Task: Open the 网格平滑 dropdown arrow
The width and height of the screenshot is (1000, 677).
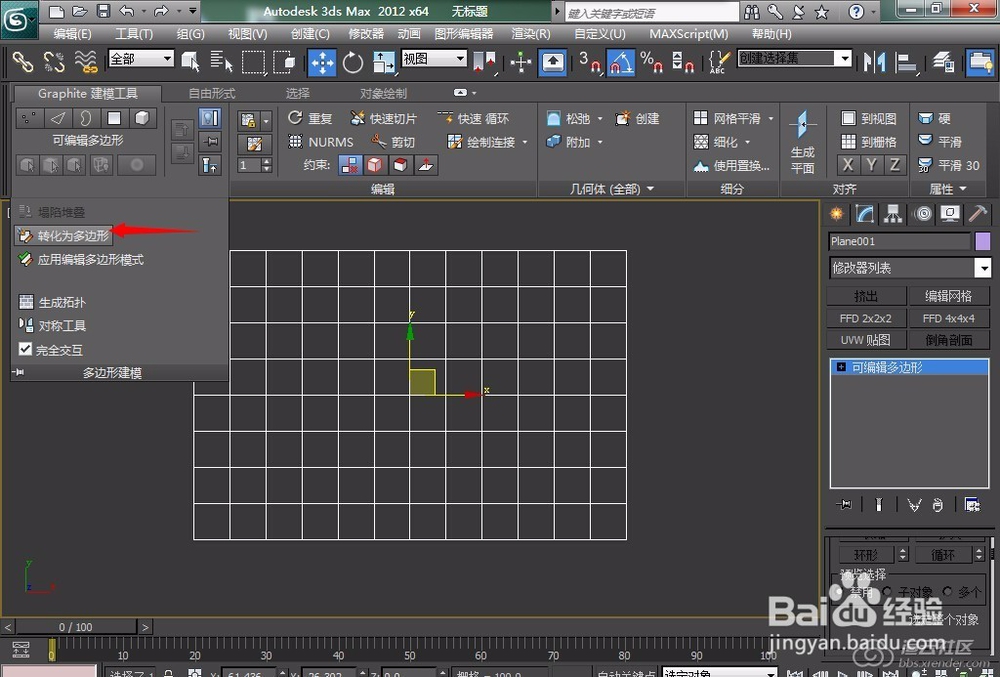Action: point(770,119)
